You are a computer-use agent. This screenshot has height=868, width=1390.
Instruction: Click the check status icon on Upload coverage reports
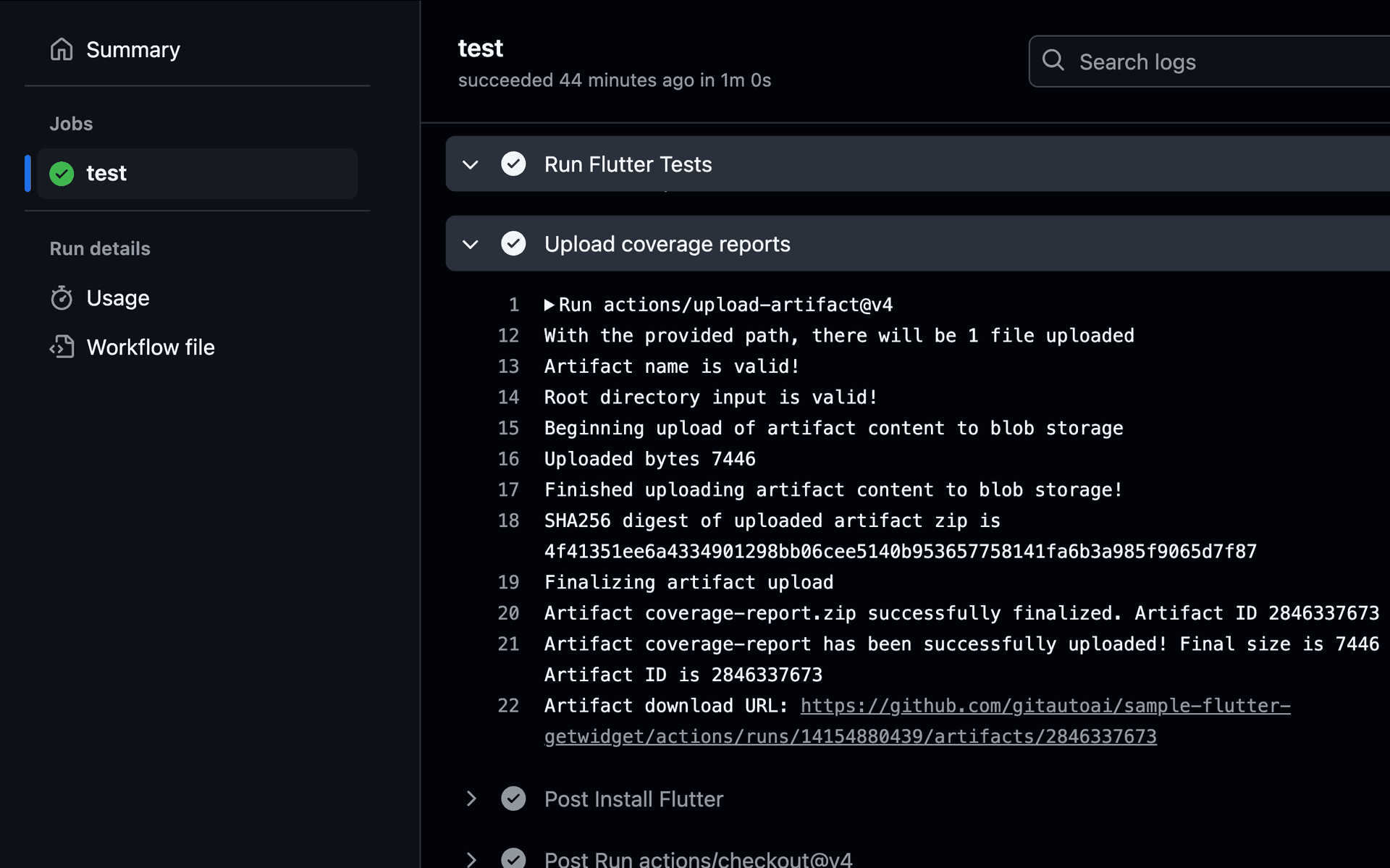pos(513,244)
